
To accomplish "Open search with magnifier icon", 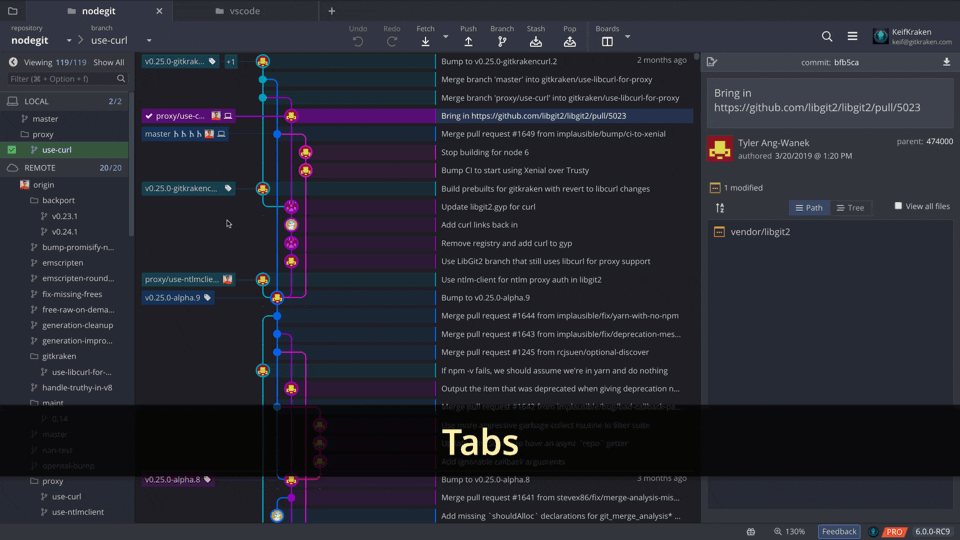I will 827,37.
